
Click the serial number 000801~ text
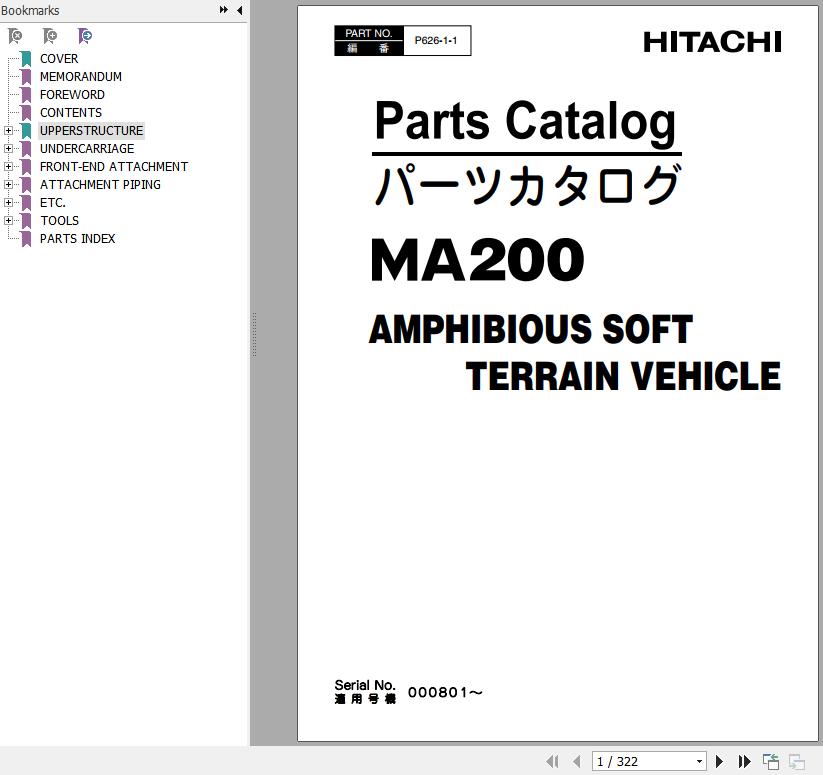tap(445, 693)
